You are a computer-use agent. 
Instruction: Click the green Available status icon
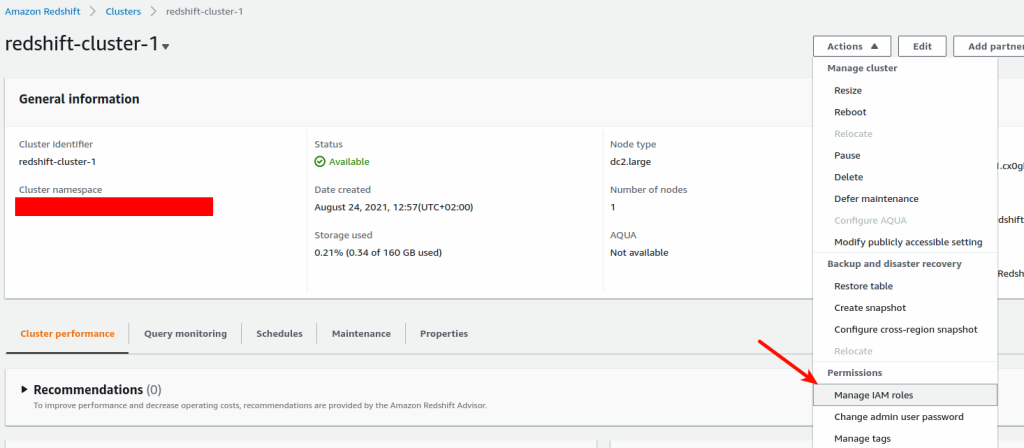[319, 162]
